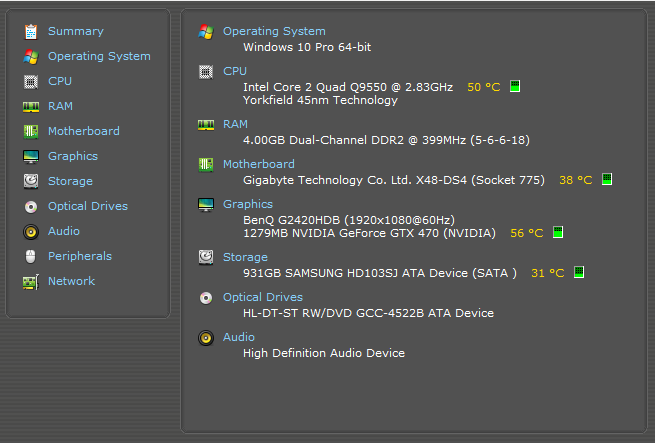
Task: Click the Motherboard icon in sidebar
Action: click(30, 131)
